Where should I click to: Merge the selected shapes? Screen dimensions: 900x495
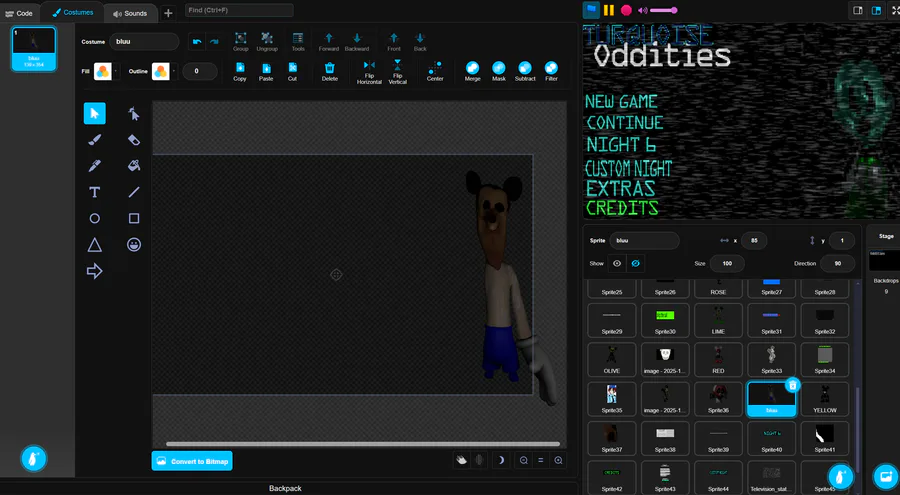[x=472, y=71]
